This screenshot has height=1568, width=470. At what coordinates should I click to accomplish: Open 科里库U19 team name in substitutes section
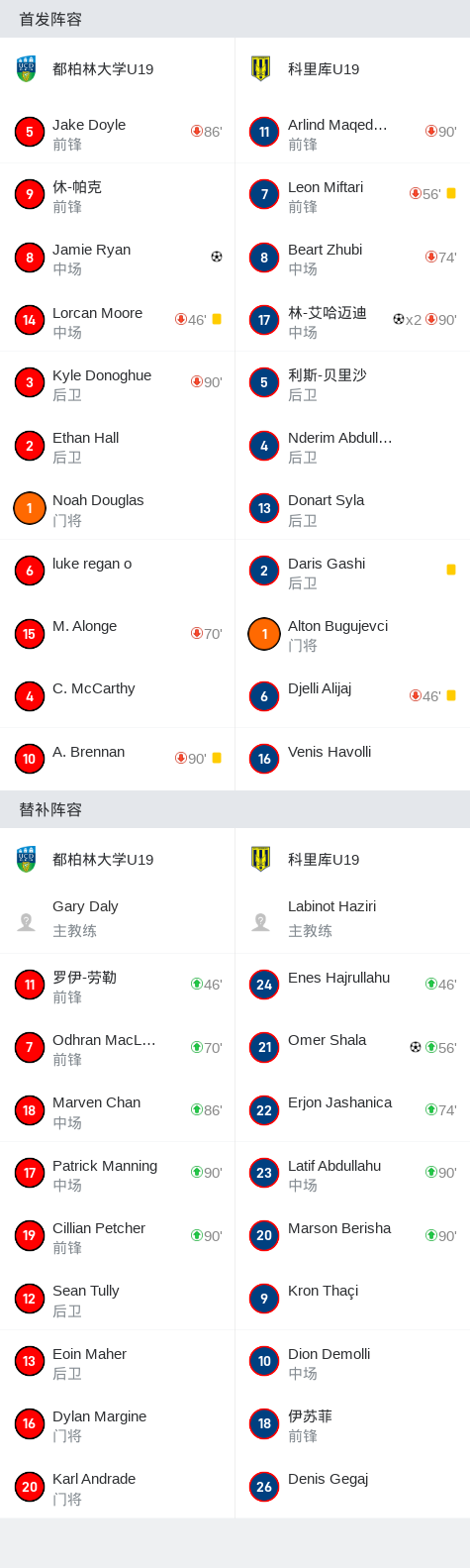click(x=324, y=860)
